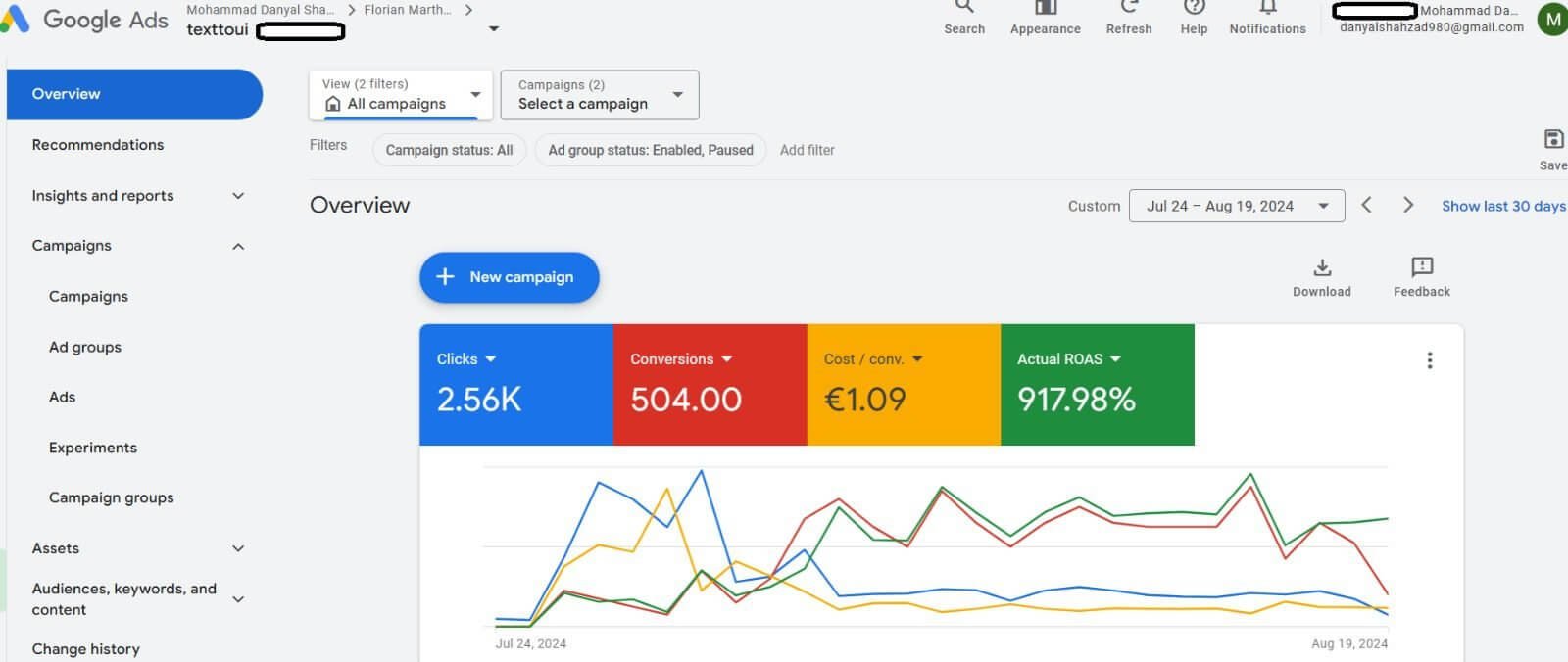This screenshot has width=1568, height=662.
Task: Open the account switcher dropdown arrow
Action: [494, 29]
